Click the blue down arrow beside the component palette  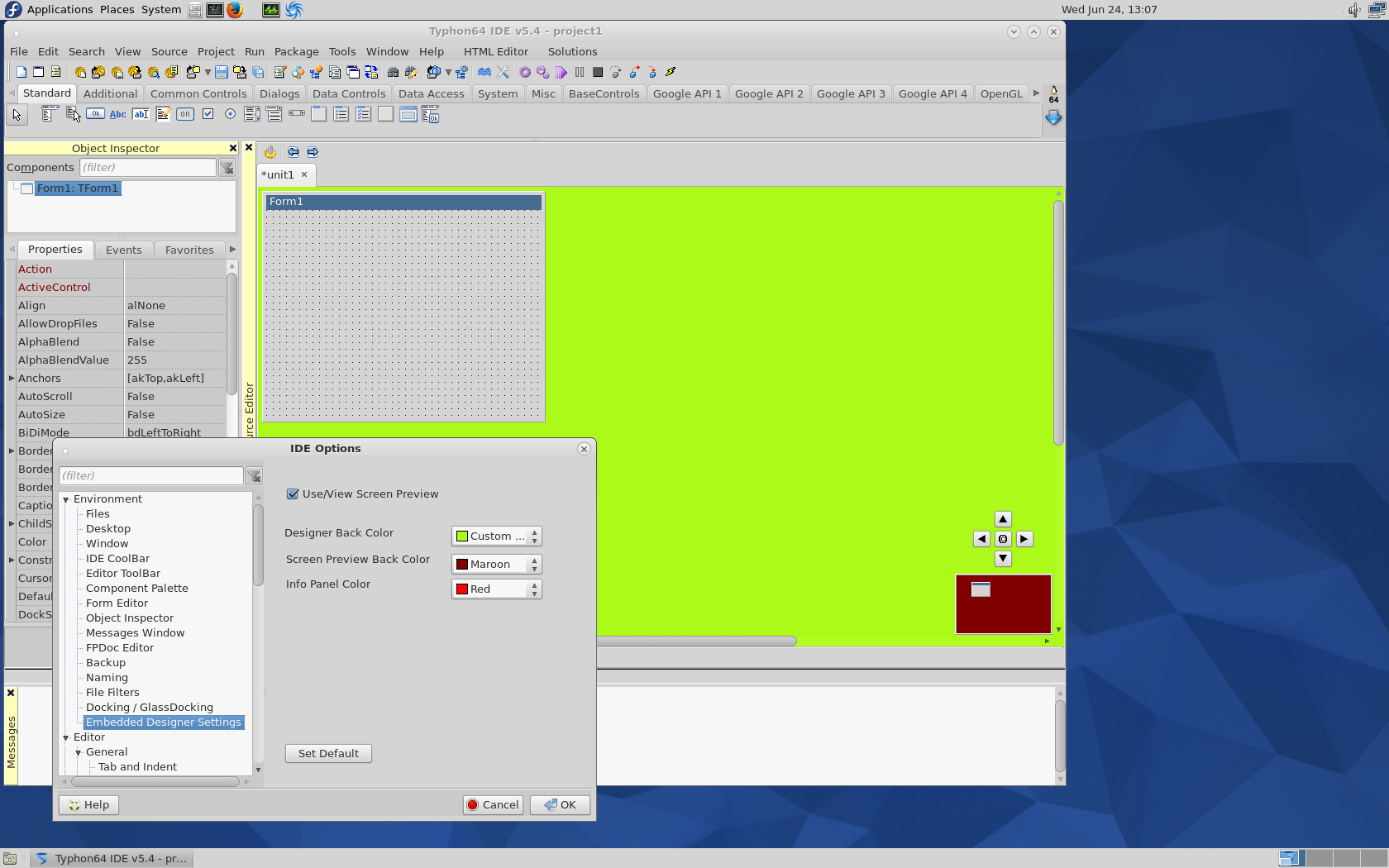[x=1053, y=118]
